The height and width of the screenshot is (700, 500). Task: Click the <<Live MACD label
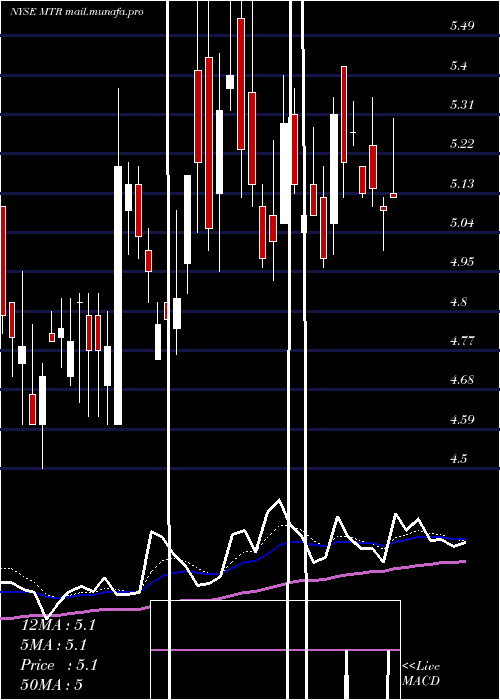[421, 674]
